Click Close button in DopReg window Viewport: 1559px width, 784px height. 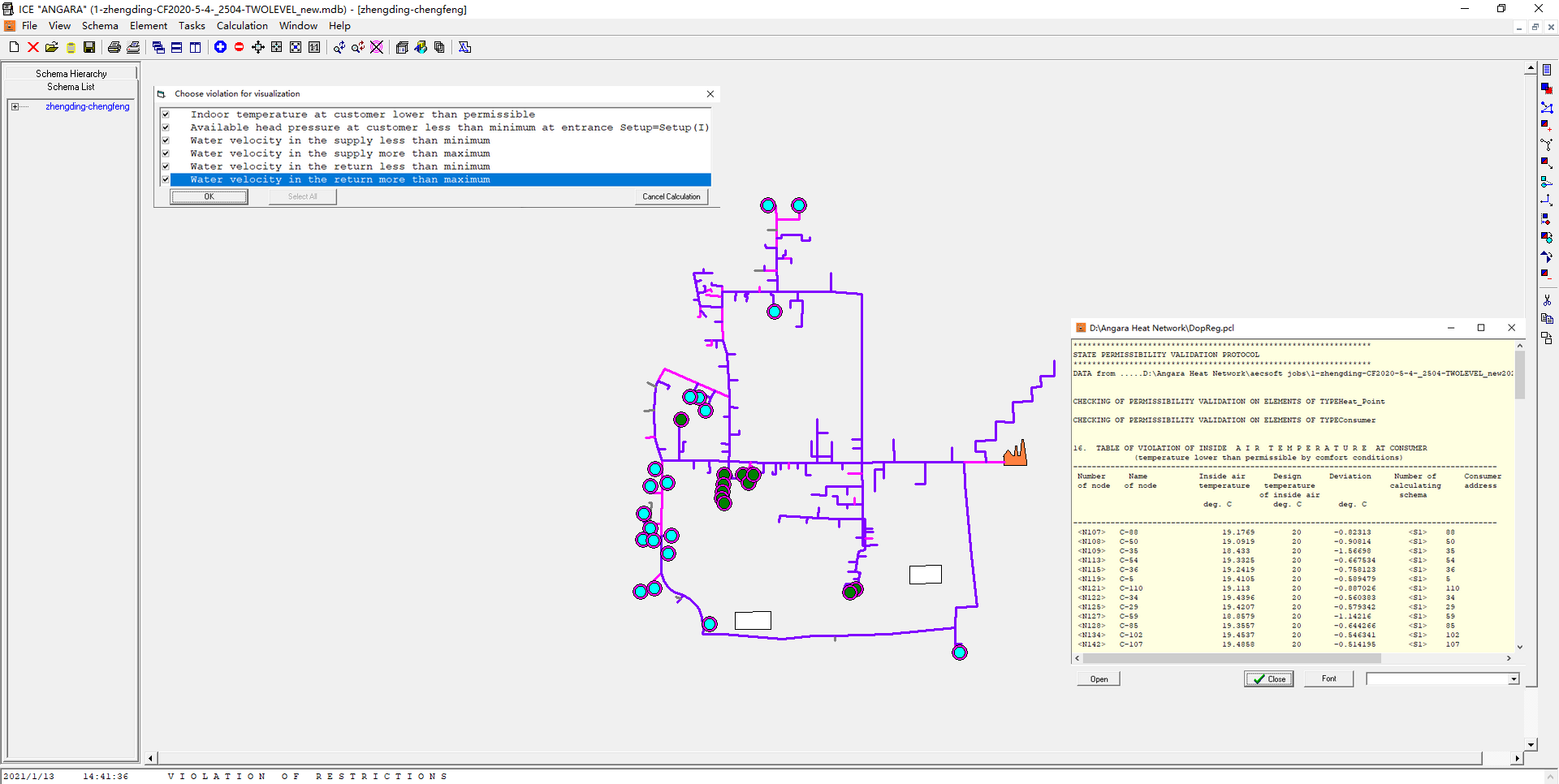pyautogui.click(x=1269, y=679)
